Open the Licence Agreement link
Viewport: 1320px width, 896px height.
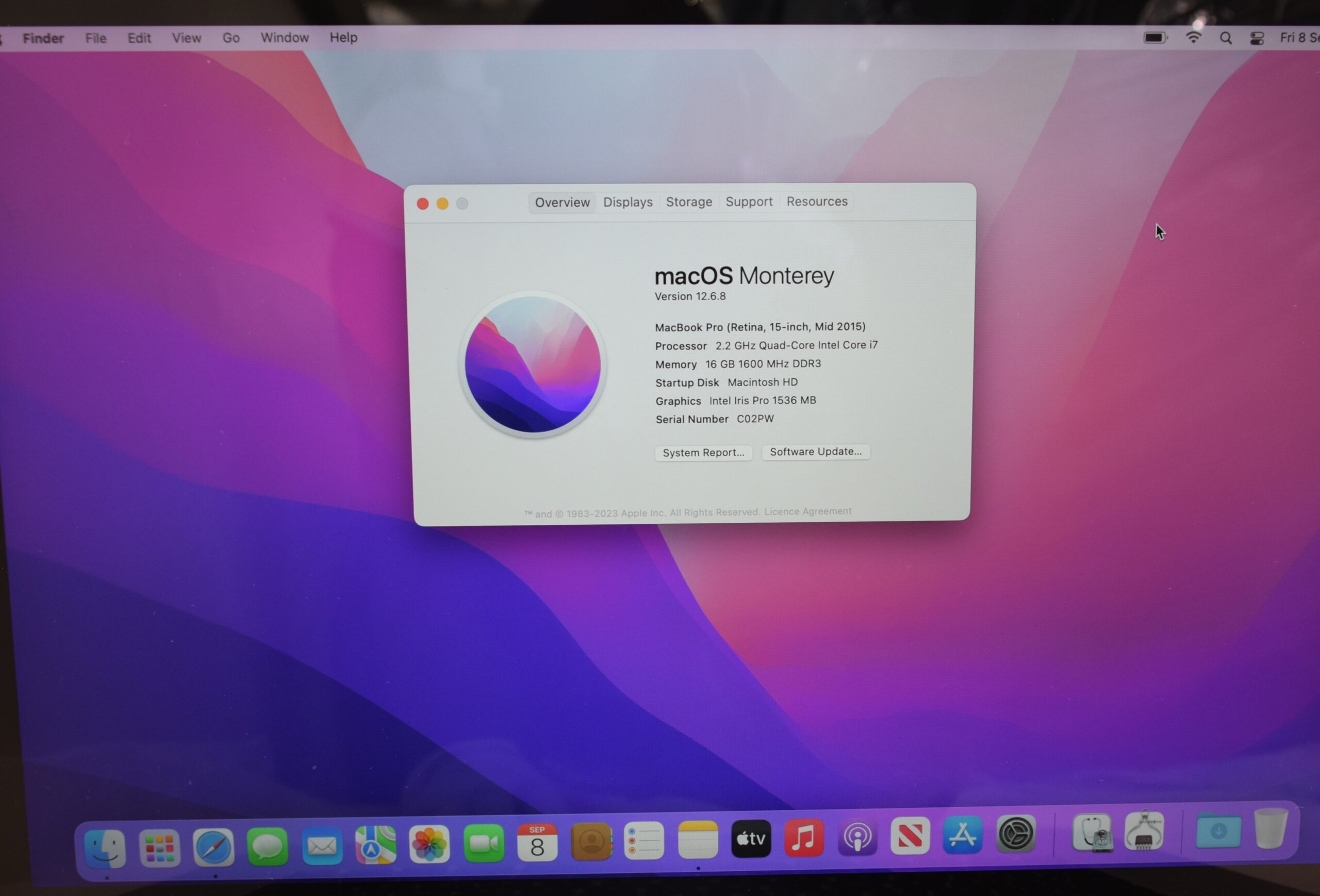pyautogui.click(x=807, y=511)
